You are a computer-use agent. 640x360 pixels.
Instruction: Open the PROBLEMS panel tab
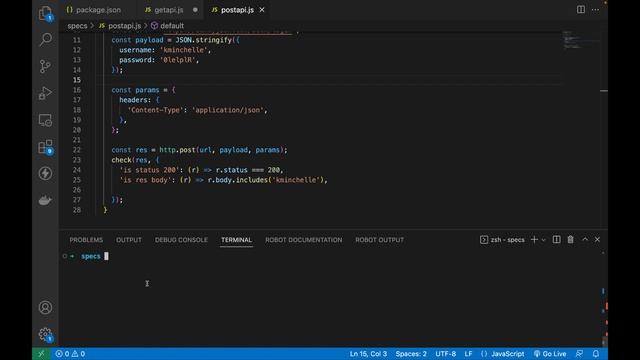[x=86, y=240]
